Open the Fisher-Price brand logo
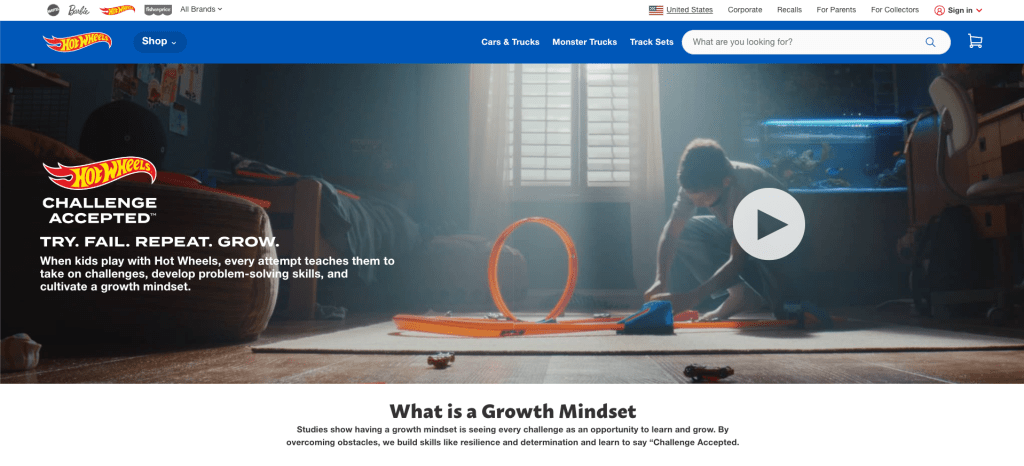The image size is (1024, 466). point(158,10)
